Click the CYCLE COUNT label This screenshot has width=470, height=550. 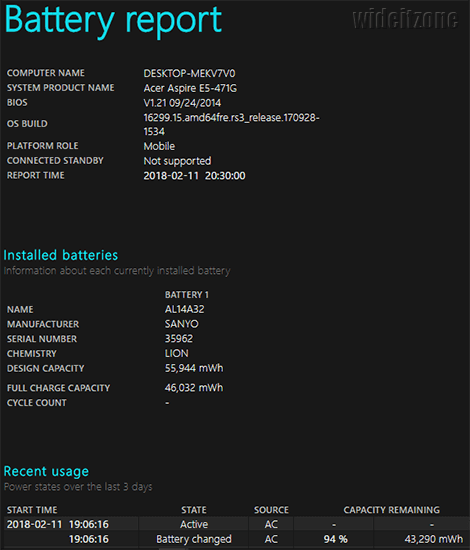pos(37,403)
